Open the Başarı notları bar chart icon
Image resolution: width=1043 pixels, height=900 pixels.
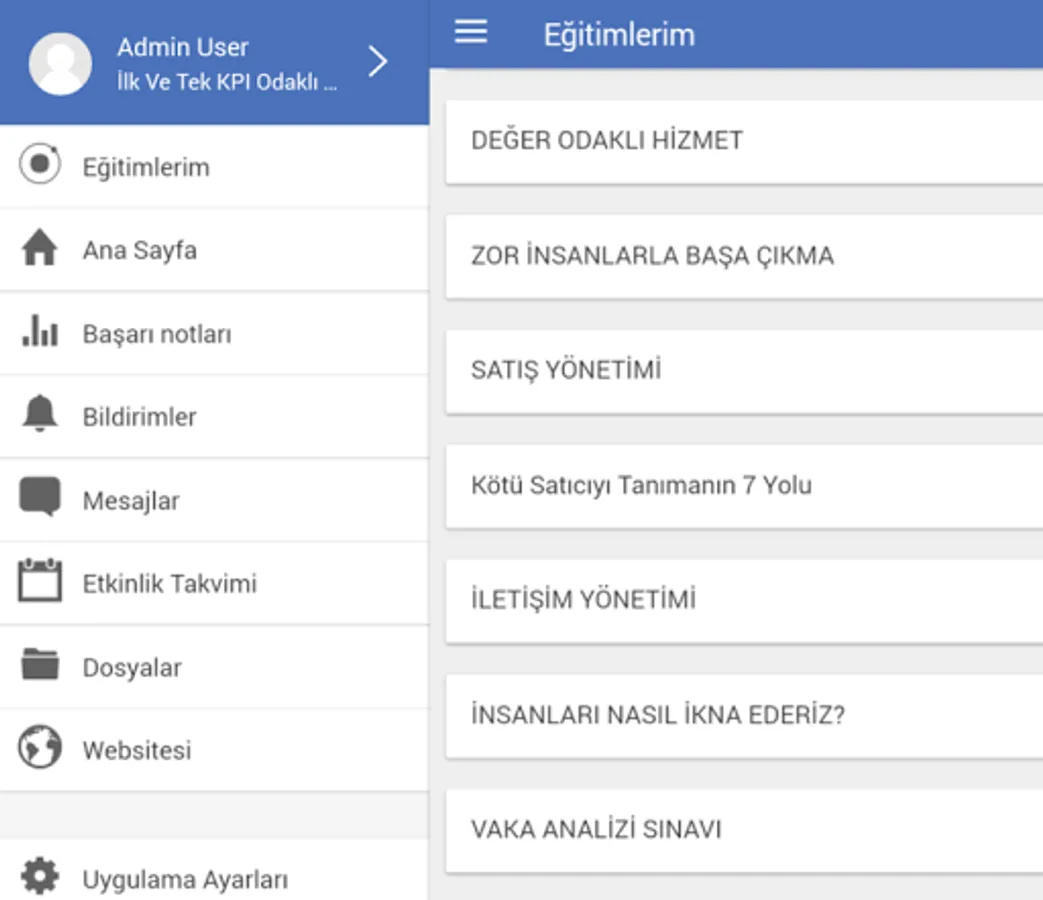pos(40,332)
